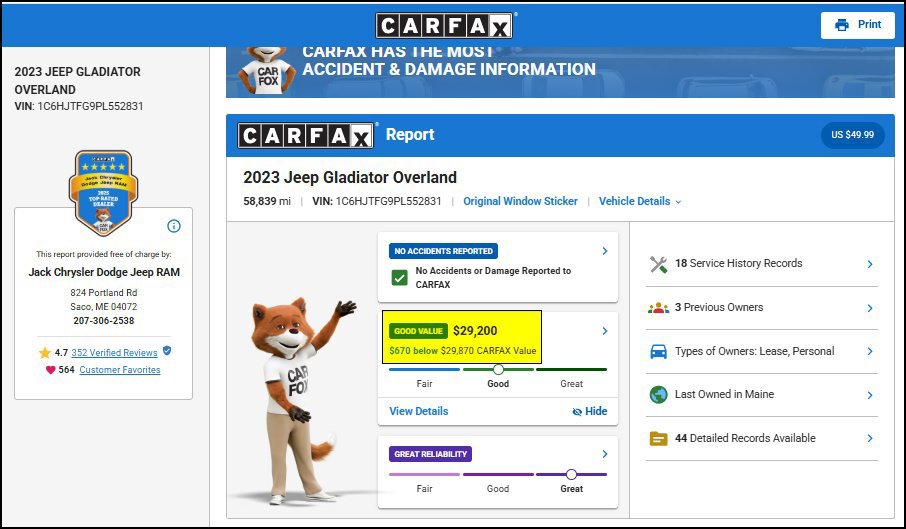Click the printer icon on Print button
The image size is (906, 529).
click(x=842, y=25)
